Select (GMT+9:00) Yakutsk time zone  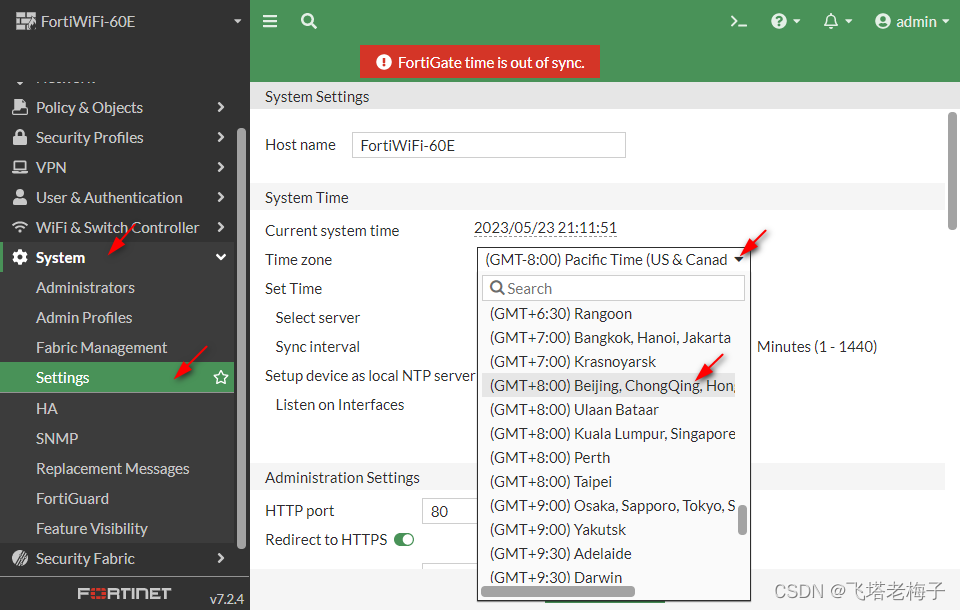pos(558,529)
